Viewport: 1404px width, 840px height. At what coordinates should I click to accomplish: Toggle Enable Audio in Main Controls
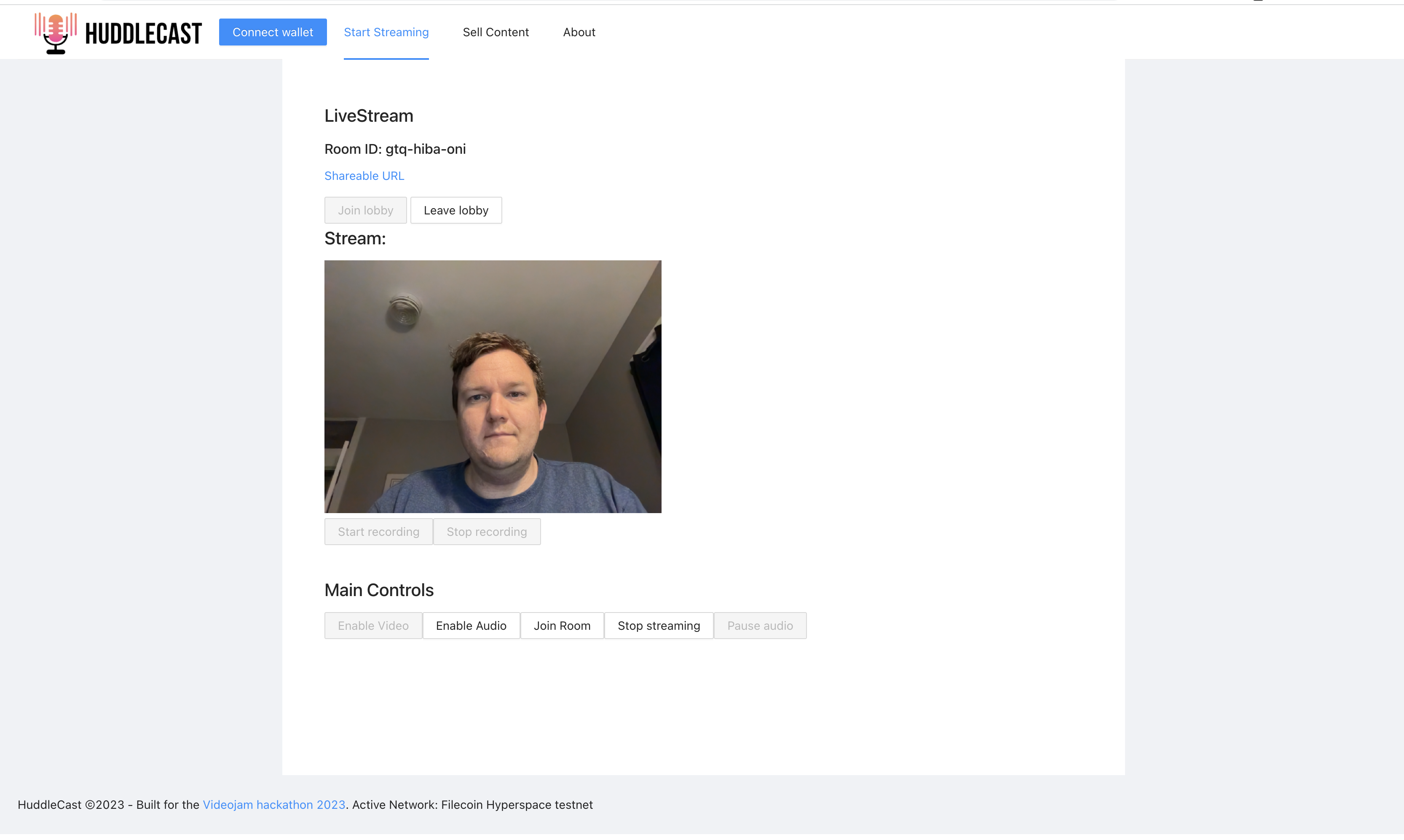[471, 626]
